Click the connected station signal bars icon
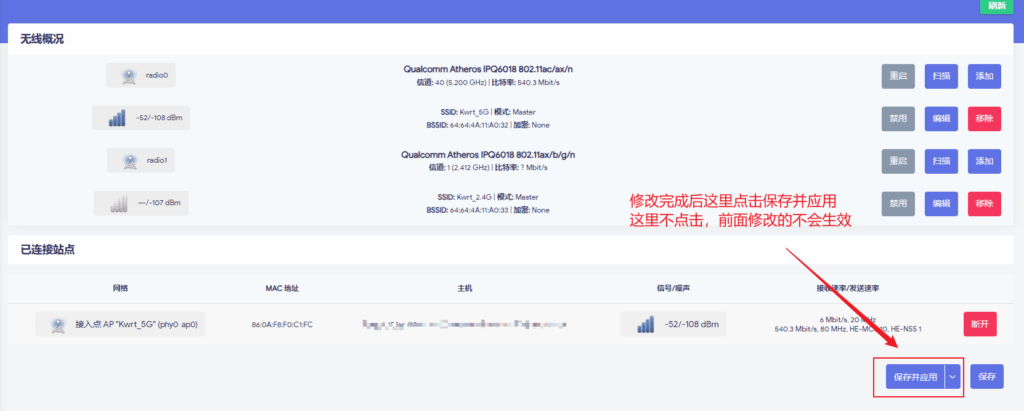Viewport: 1024px width, 411px height. pos(646,324)
